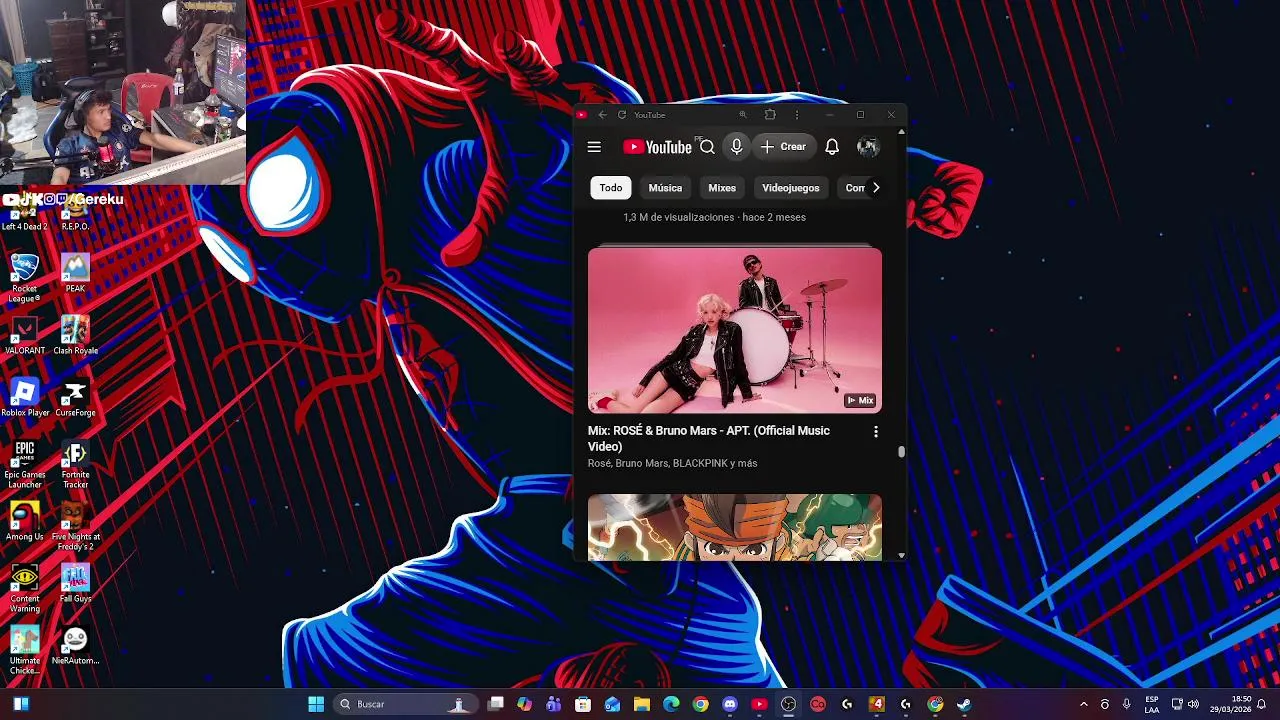
Task: Select the Among Us desktop shortcut
Action: (x=25, y=521)
